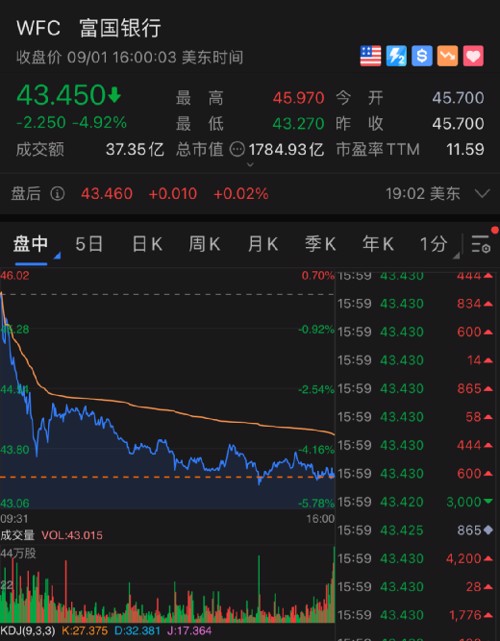
Task: Expand the after-hours 19:02 chevron
Action: [x=482, y=193]
